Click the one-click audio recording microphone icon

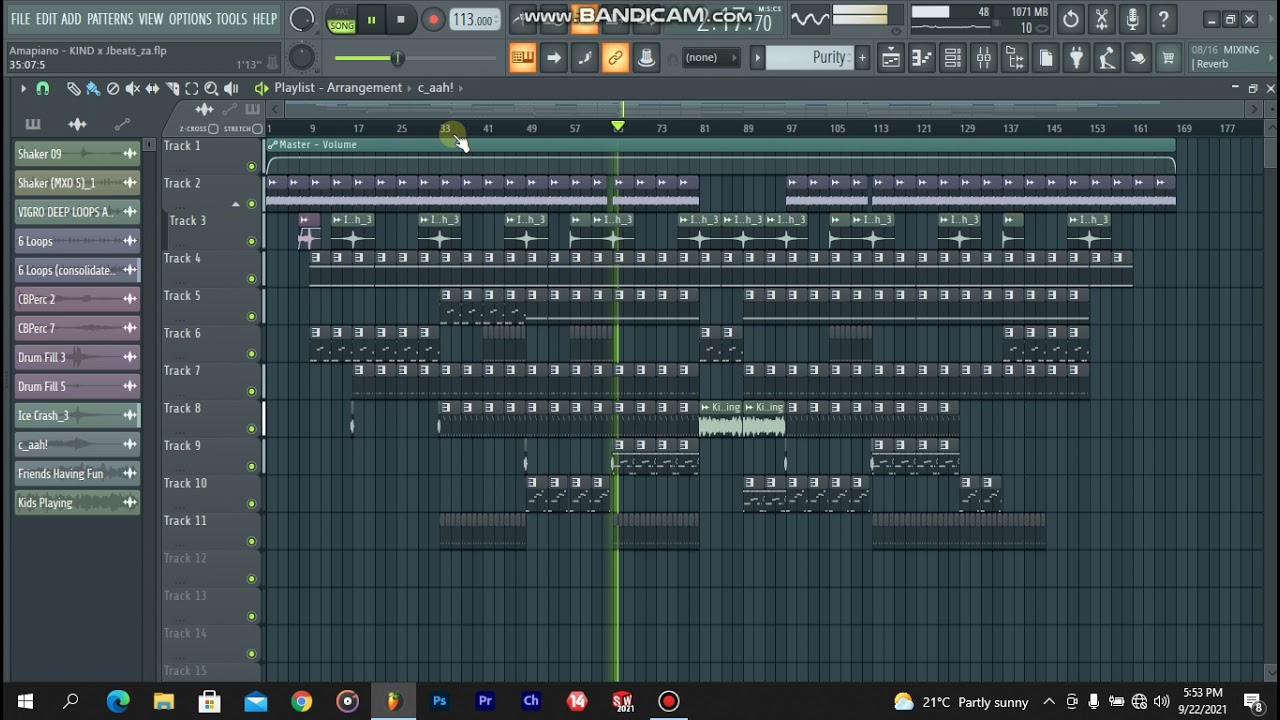pos(1133,19)
